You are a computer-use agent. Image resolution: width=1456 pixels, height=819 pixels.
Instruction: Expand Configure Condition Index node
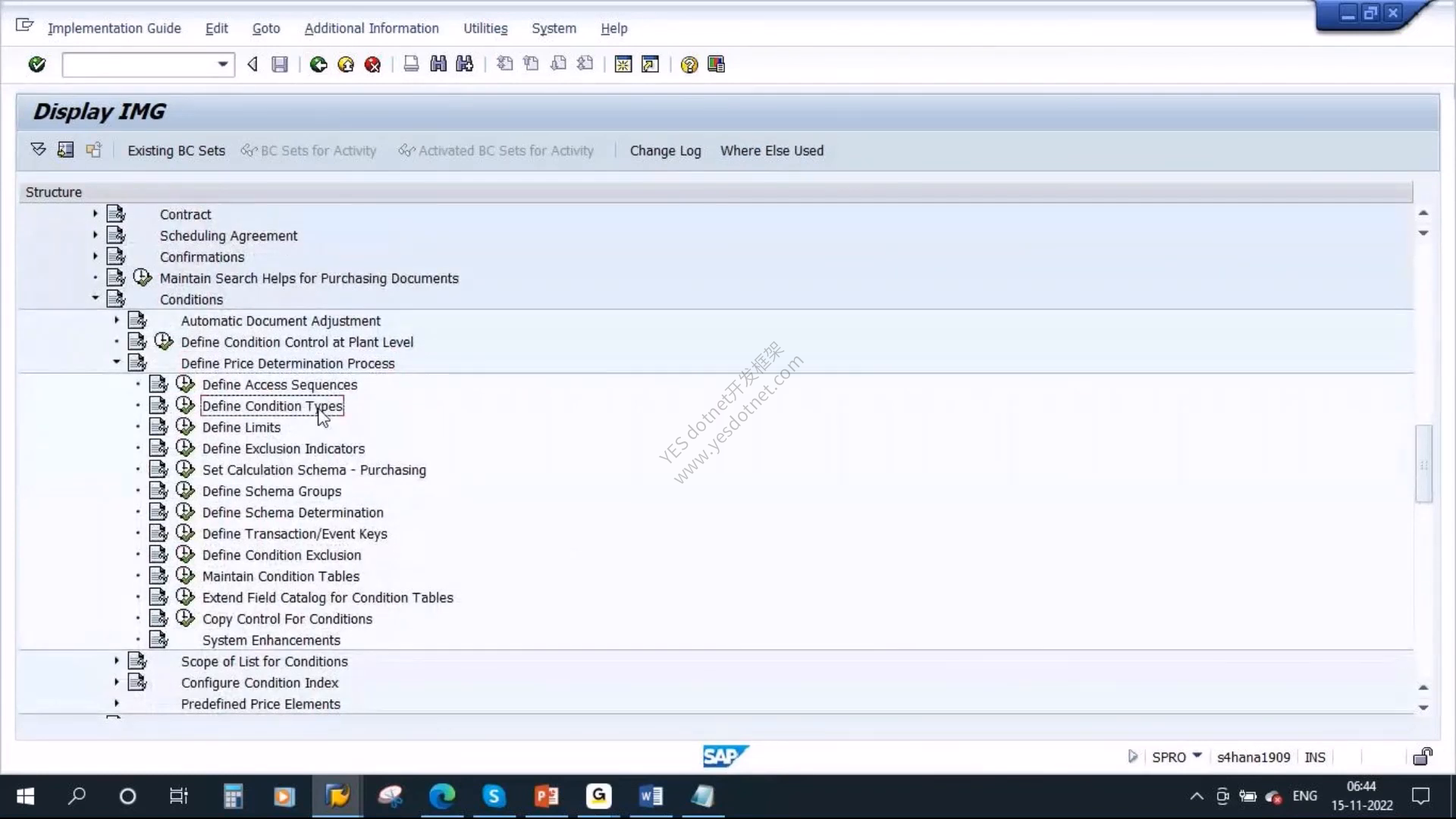click(117, 682)
